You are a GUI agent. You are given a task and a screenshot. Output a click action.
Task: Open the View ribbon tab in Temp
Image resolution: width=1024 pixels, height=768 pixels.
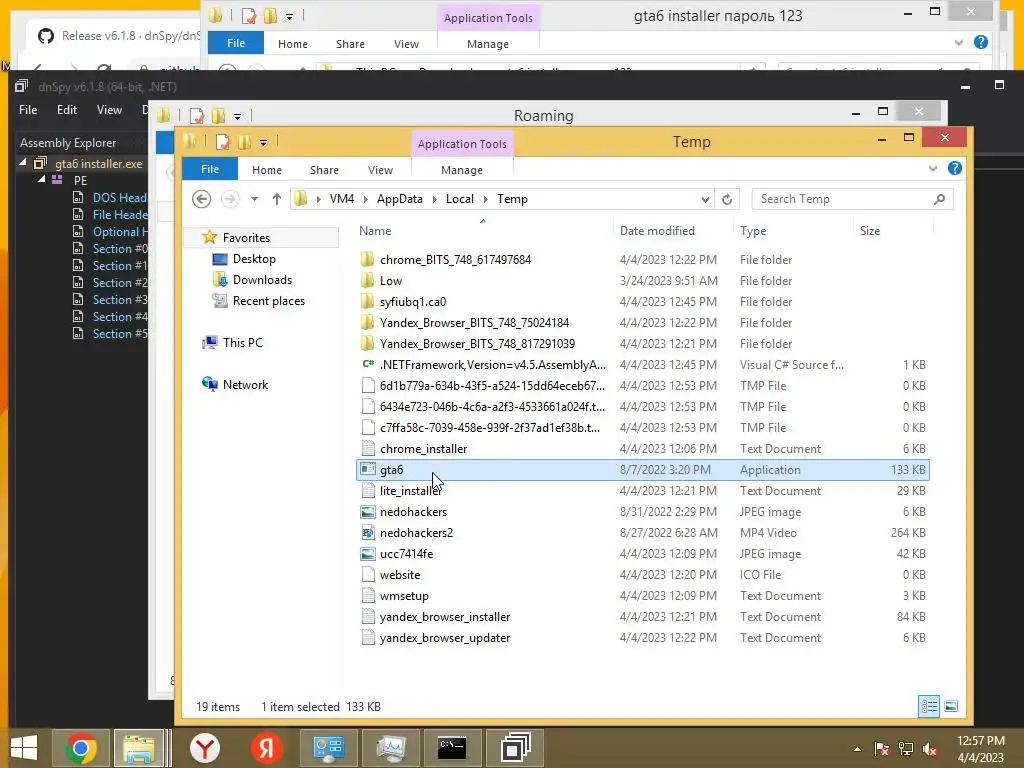380,170
